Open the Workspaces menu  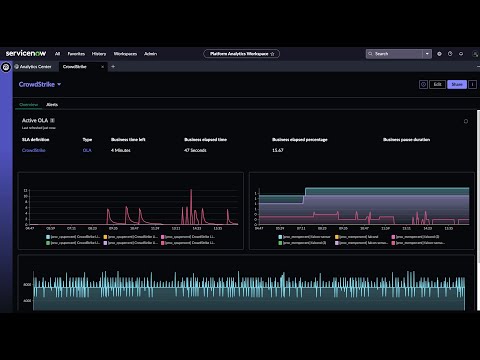[x=125, y=54]
